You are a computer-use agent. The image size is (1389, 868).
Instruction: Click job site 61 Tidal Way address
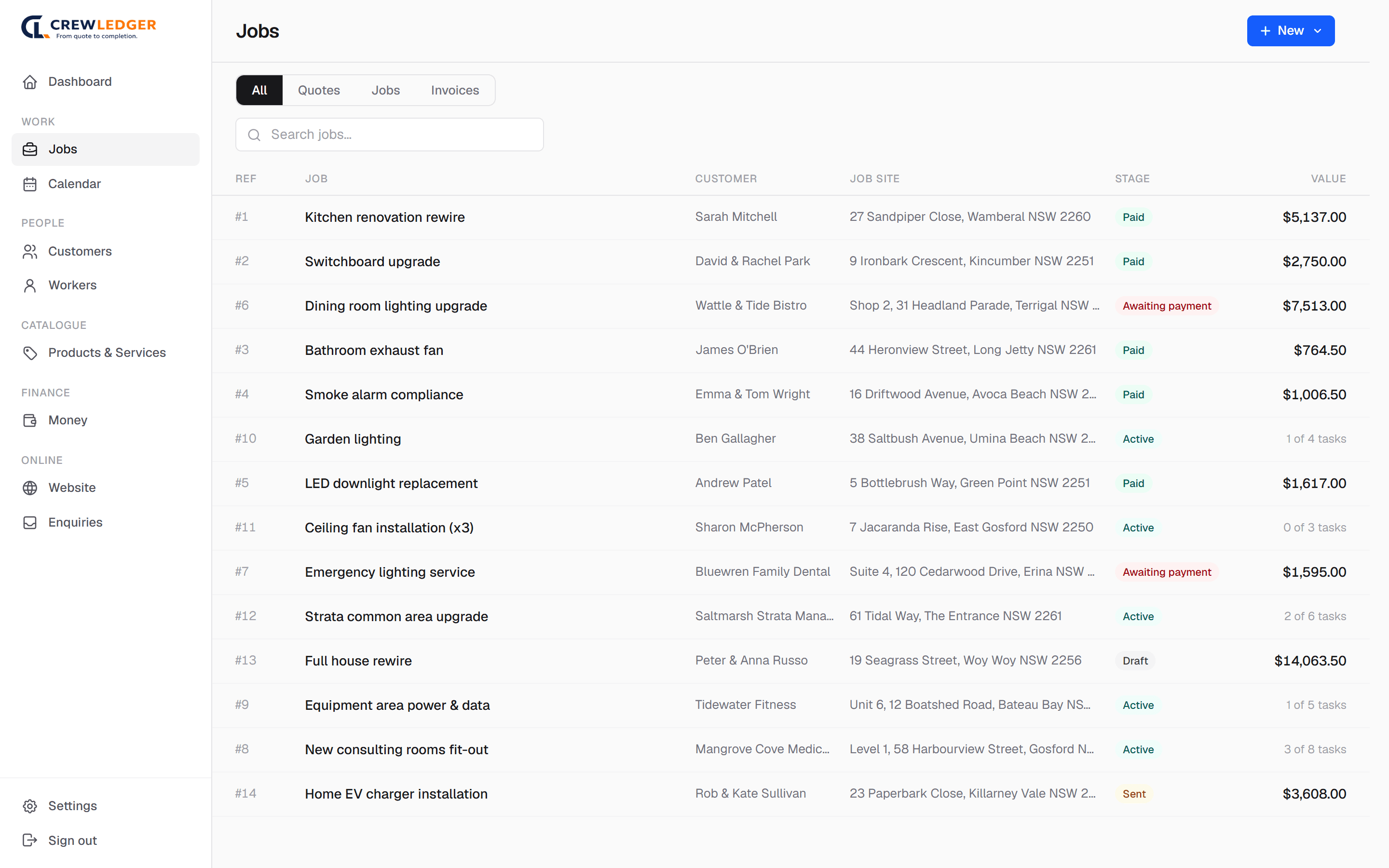[x=955, y=616]
